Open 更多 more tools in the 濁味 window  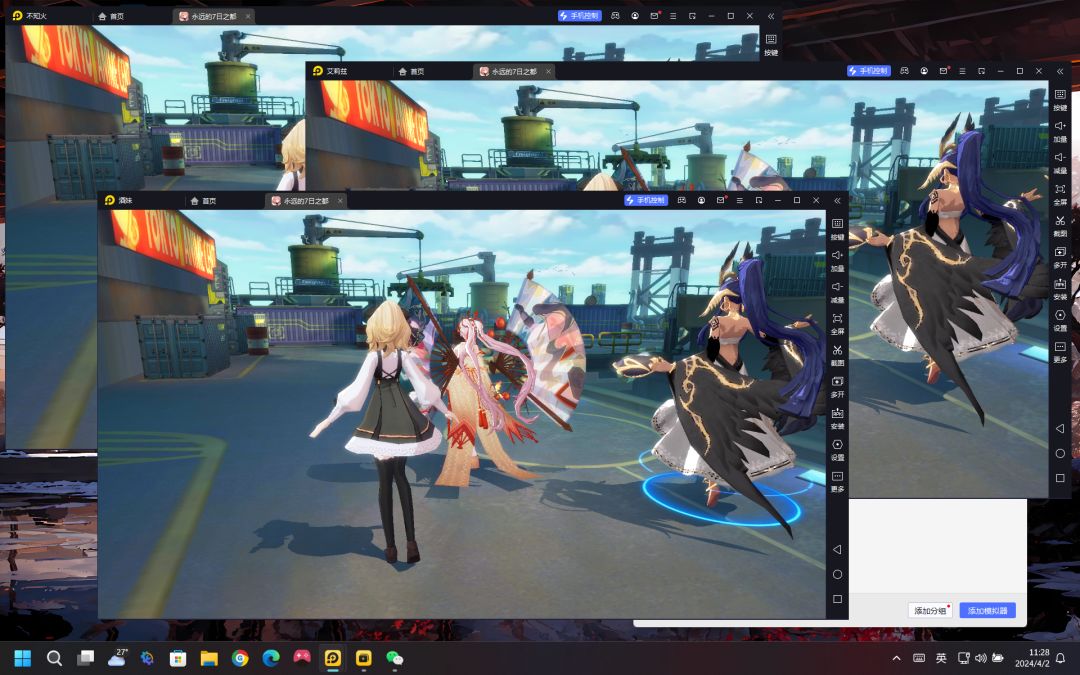tap(837, 482)
